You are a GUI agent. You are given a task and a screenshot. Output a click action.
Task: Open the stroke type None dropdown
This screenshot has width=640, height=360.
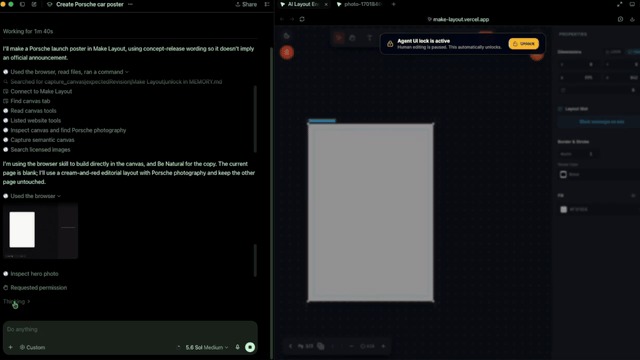pyautogui.click(x=600, y=174)
